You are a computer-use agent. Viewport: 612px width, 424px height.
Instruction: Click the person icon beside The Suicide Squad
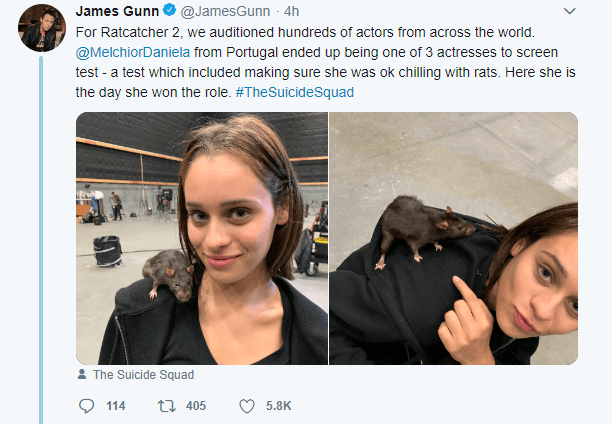(82, 375)
